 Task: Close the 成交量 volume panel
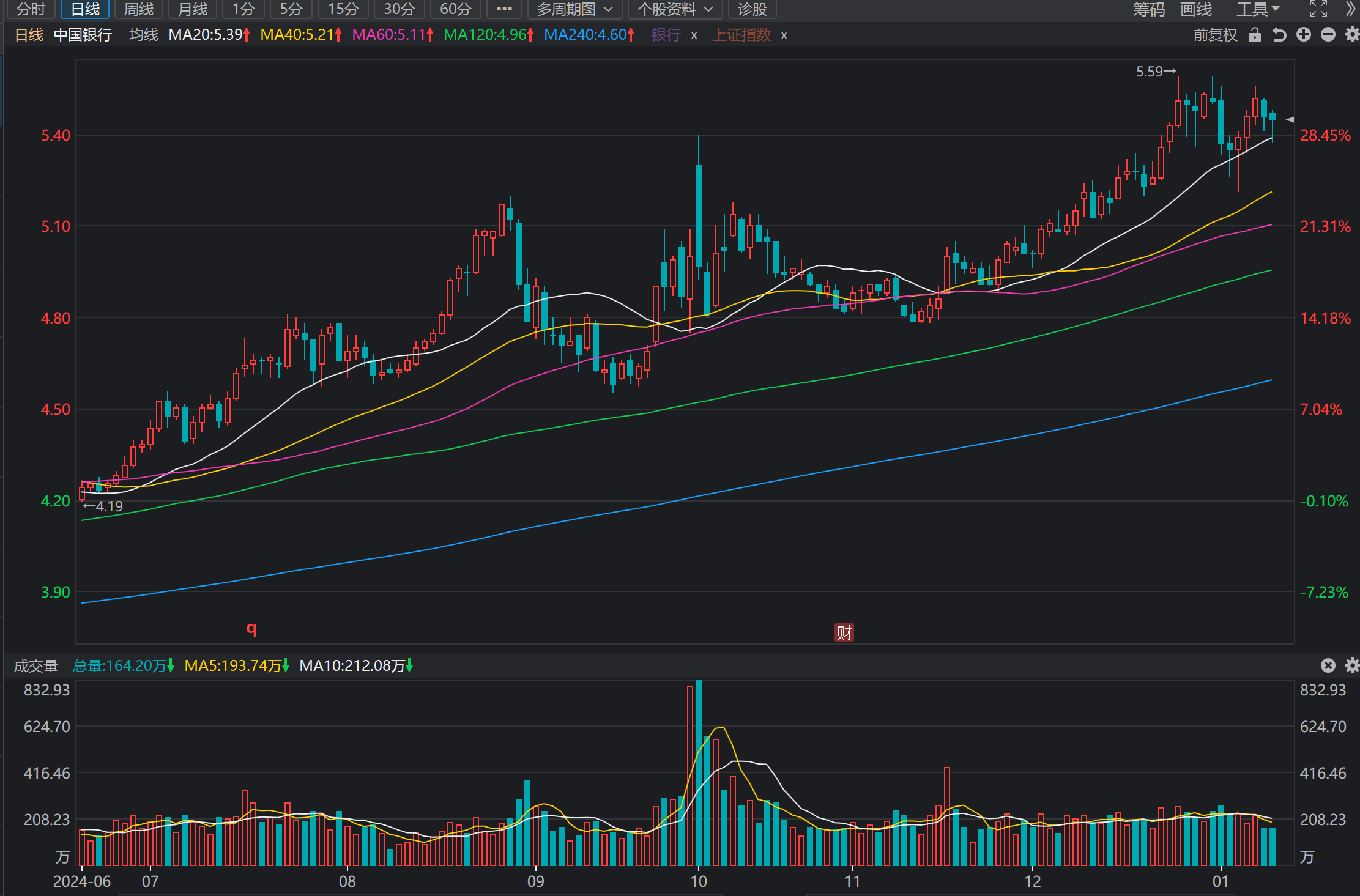tap(1328, 665)
